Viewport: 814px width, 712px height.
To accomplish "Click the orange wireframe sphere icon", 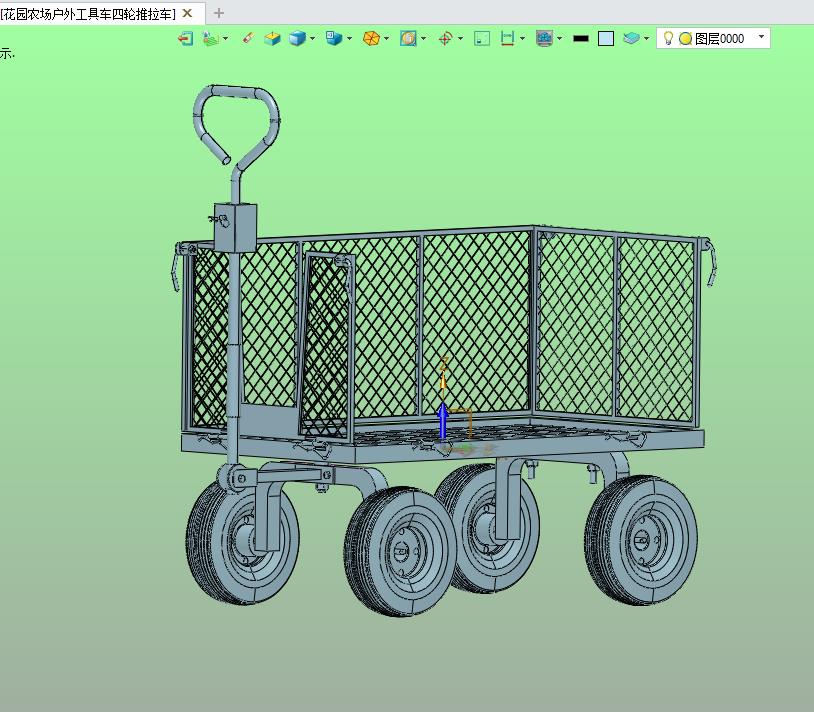I will 370,38.
